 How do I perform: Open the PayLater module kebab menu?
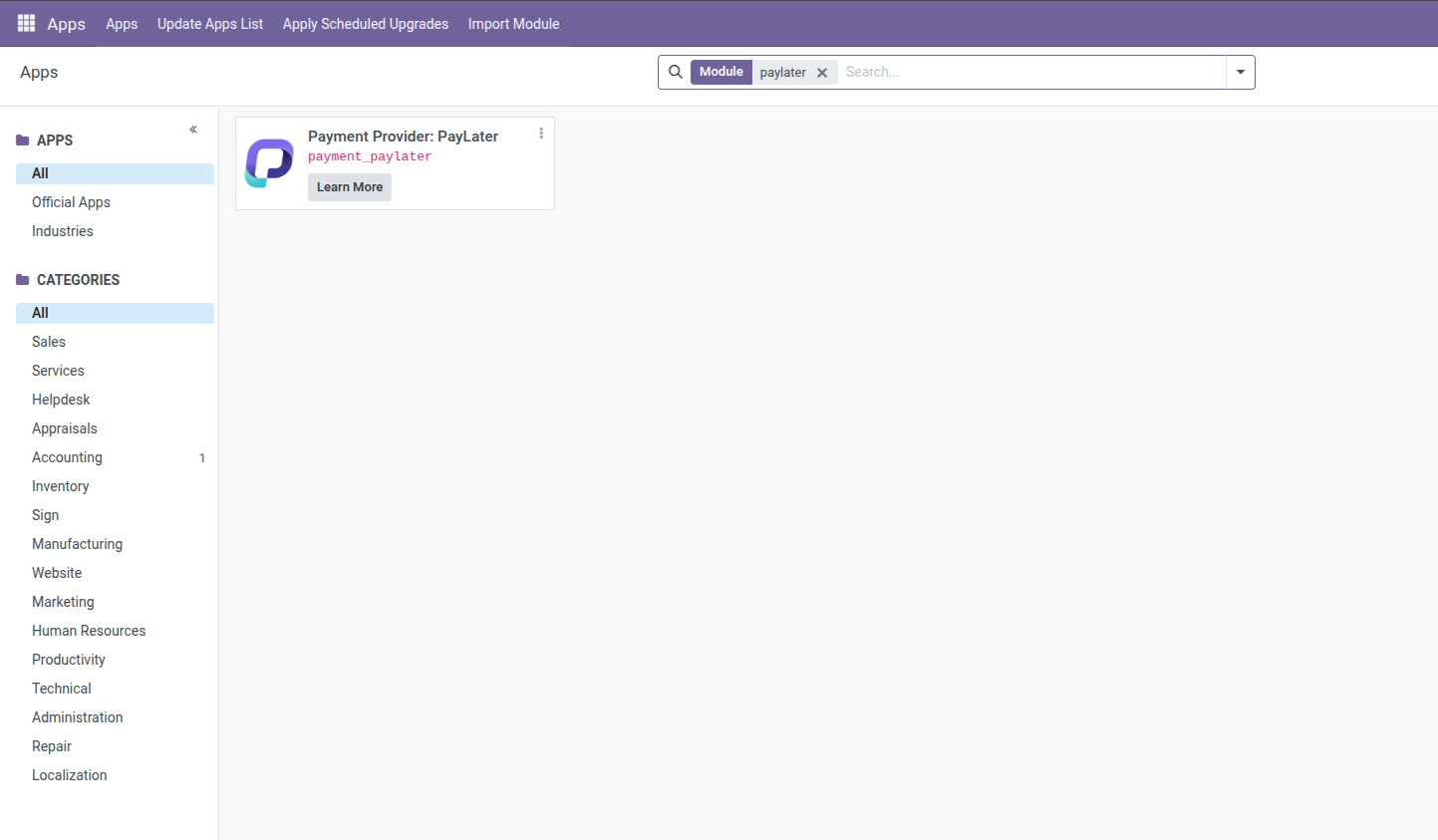coord(541,134)
